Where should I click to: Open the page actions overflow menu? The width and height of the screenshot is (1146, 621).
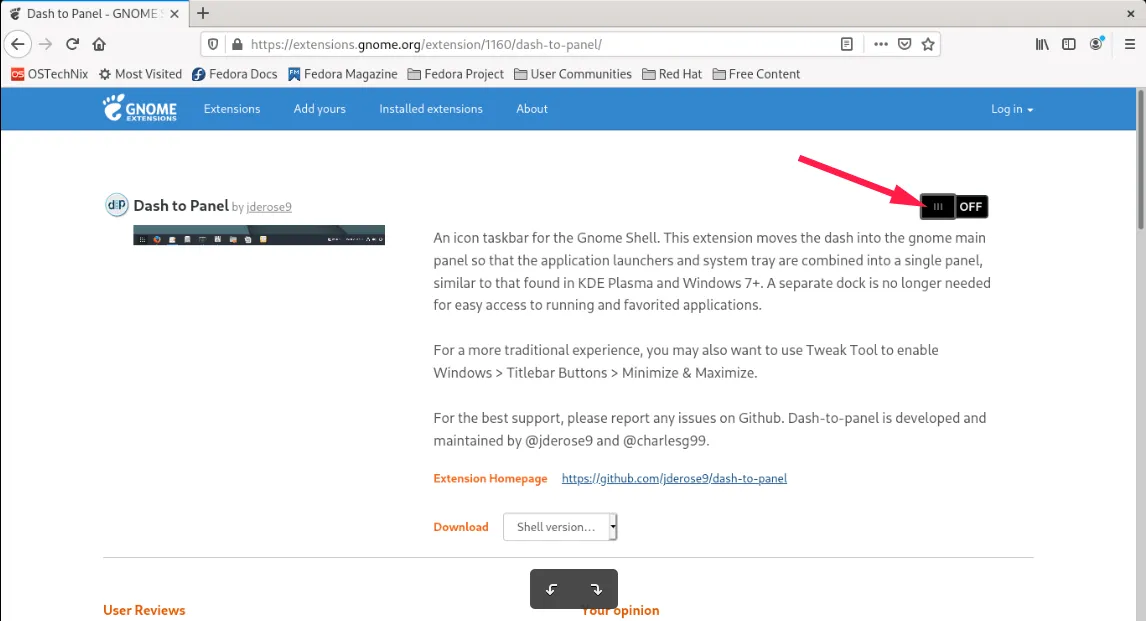point(879,44)
